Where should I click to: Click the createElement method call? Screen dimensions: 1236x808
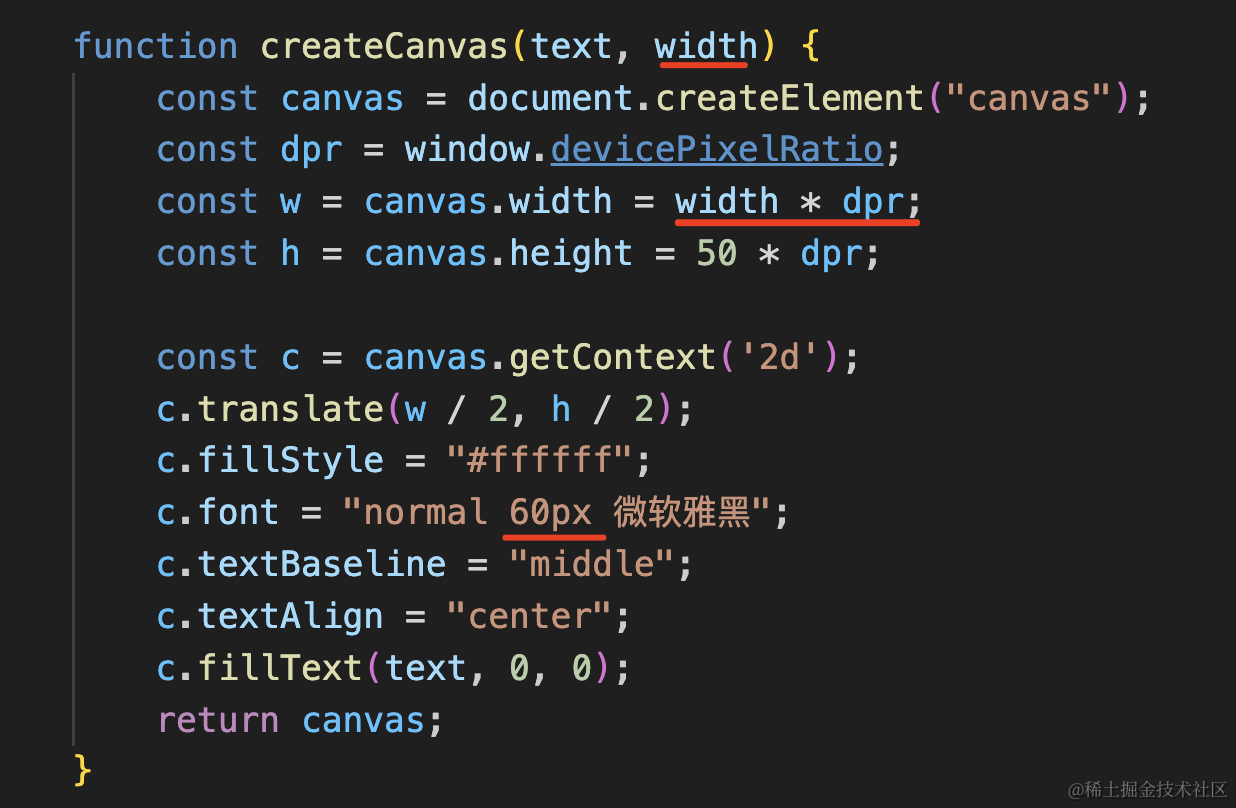coord(789,98)
